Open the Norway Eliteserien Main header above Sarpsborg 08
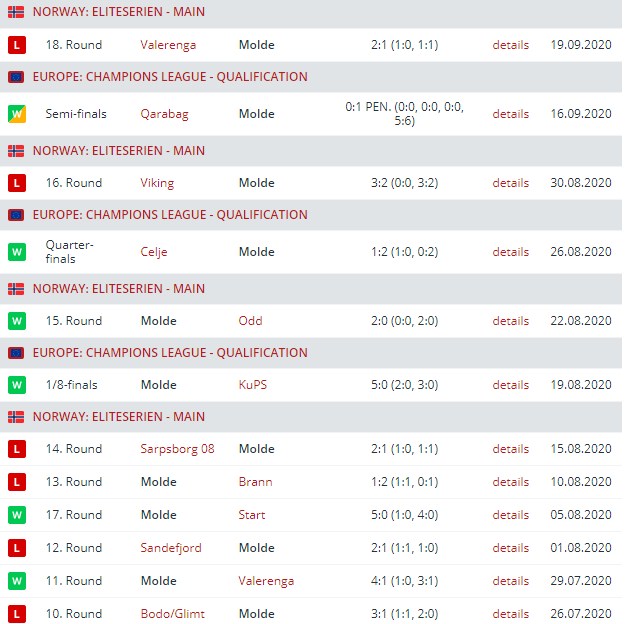The width and height of the screenshot is (628, 624). click(x=118, y=417)
